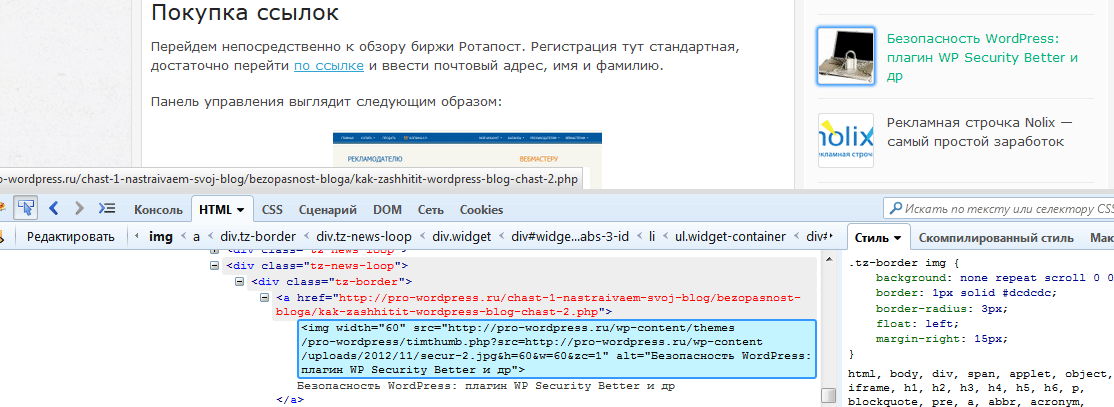Collapse the anchor href node

(x=264, y=298)
